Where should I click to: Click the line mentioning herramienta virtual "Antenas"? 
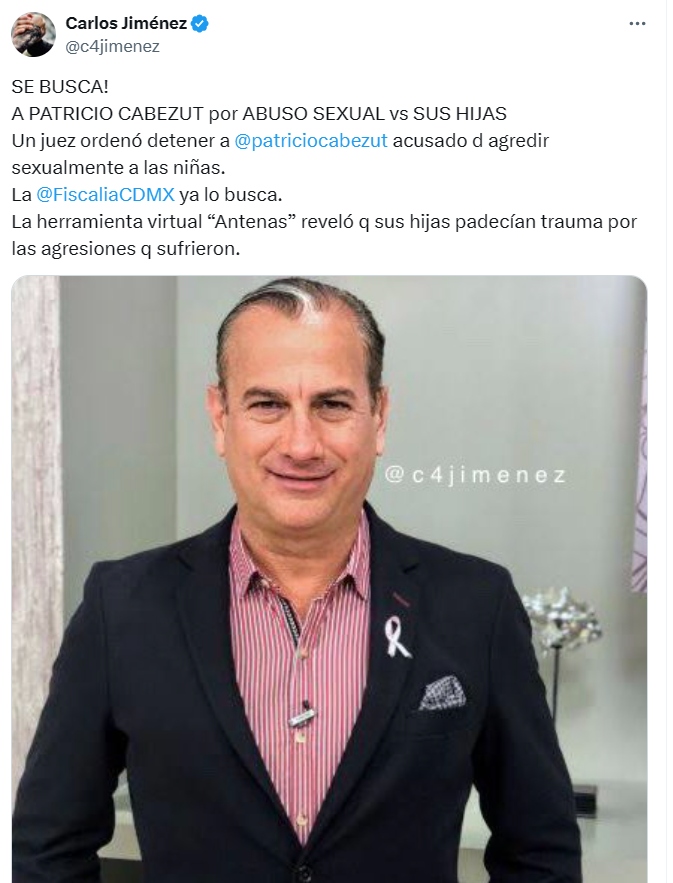click(x=324, y=221)
